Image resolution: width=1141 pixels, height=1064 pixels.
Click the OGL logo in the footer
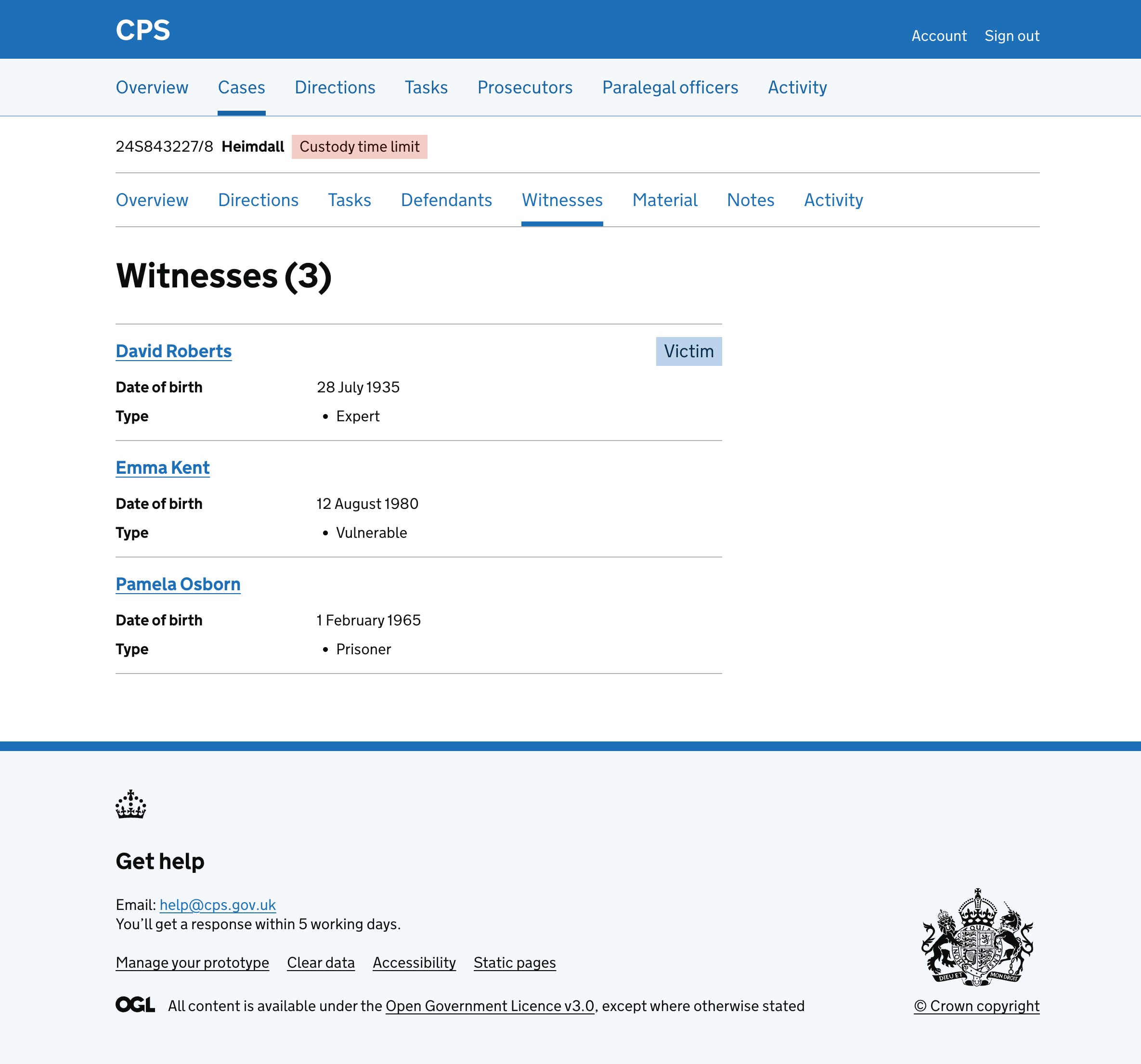pyautogui.click(x=135, y=1005)
